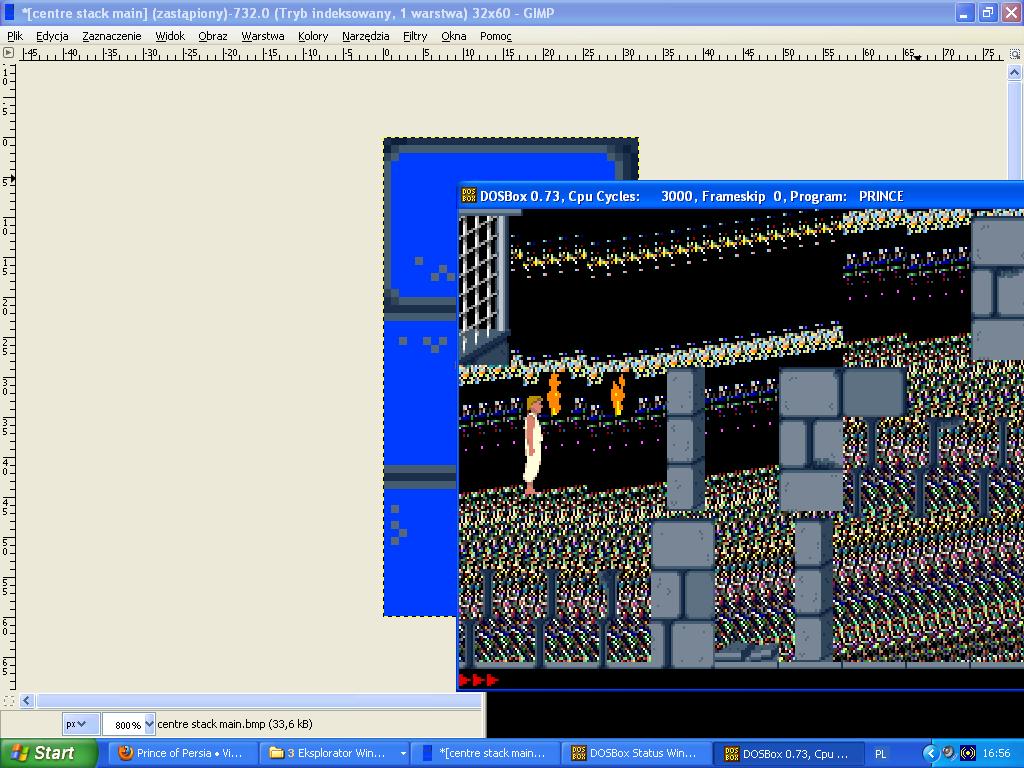The height and width of the screenshot is (768, 1024).
Task: Open the Okna menu
Action: [453, 36]
